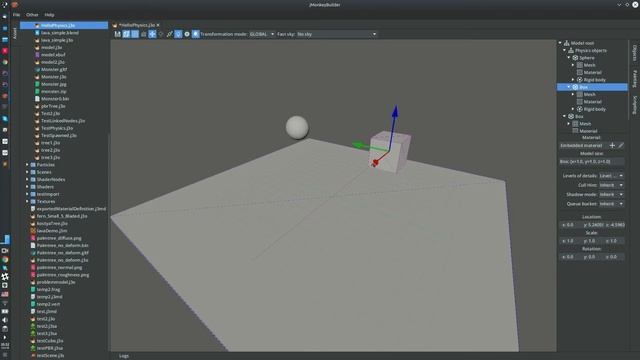
Task: Collapse the selected Box node
Action: pyautogui.click(x=569, y=87)
